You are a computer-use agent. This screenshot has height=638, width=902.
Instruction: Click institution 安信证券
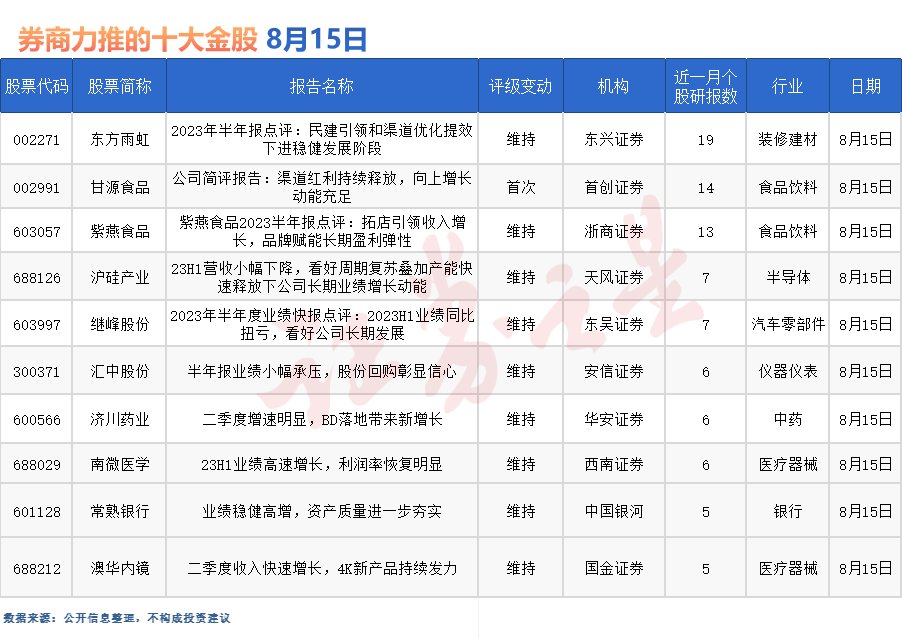click(614, 371)
